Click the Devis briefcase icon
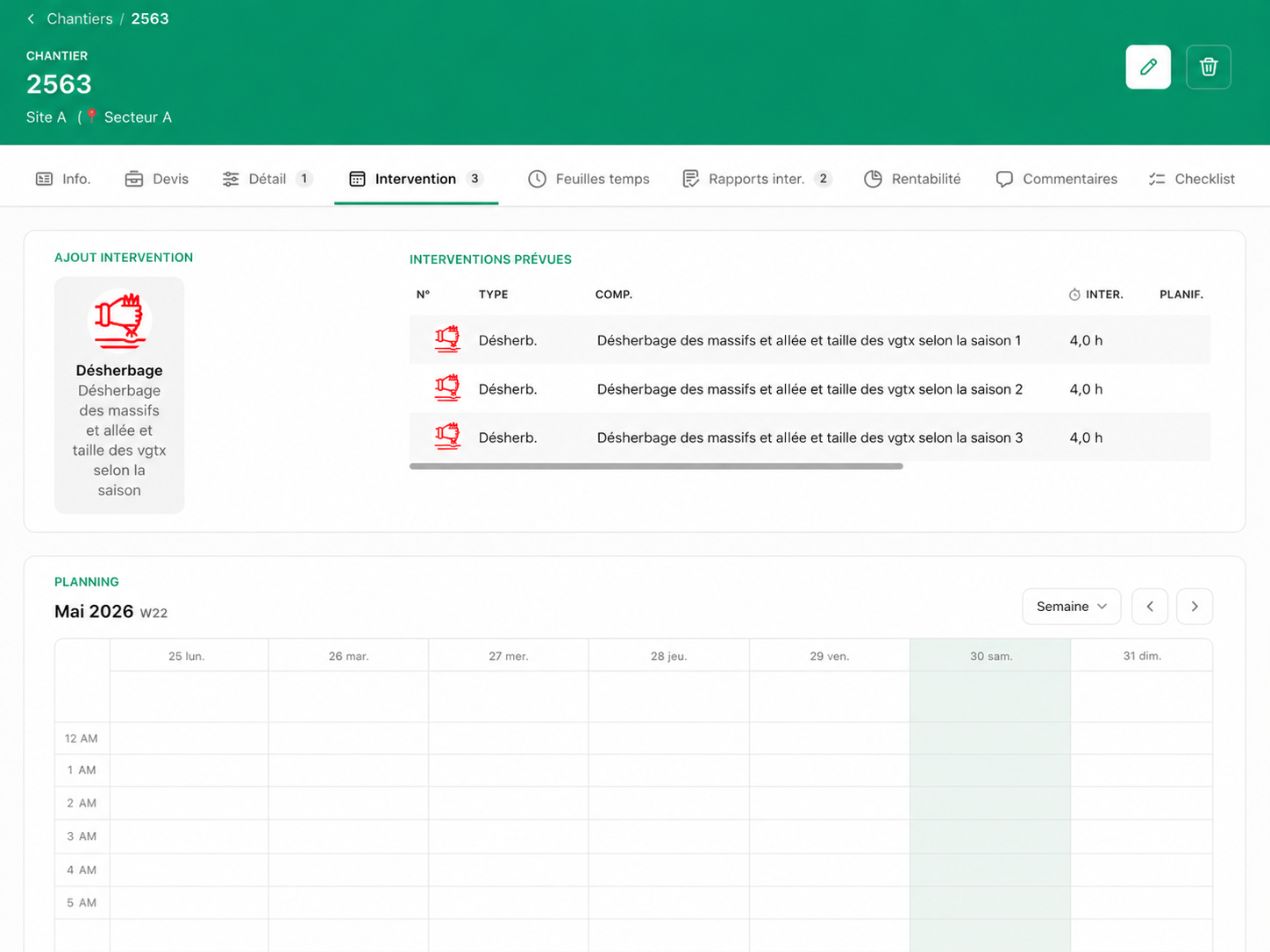 click(x=134, y=179)
